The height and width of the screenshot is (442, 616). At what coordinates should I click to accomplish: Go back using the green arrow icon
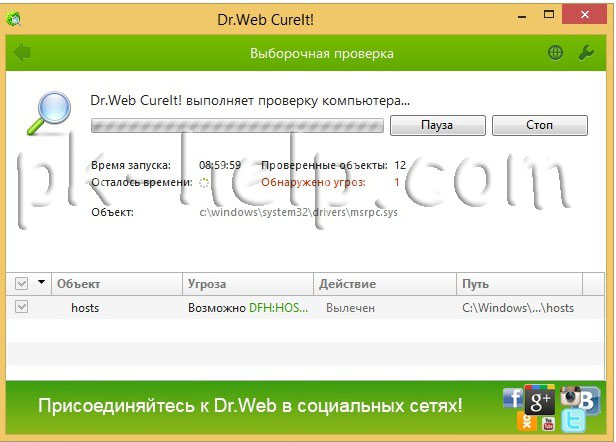(22, 53)
